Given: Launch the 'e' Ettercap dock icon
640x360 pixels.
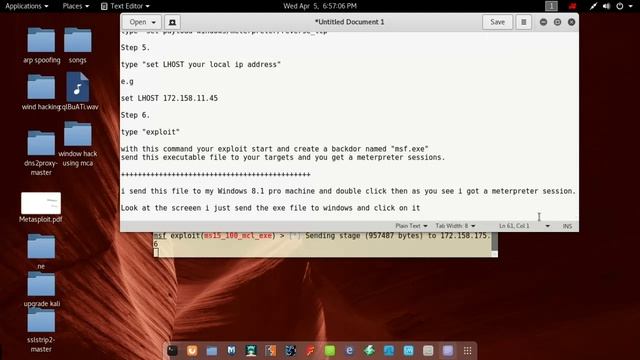Looking at the screenshot, I should (x=349, y=350).
